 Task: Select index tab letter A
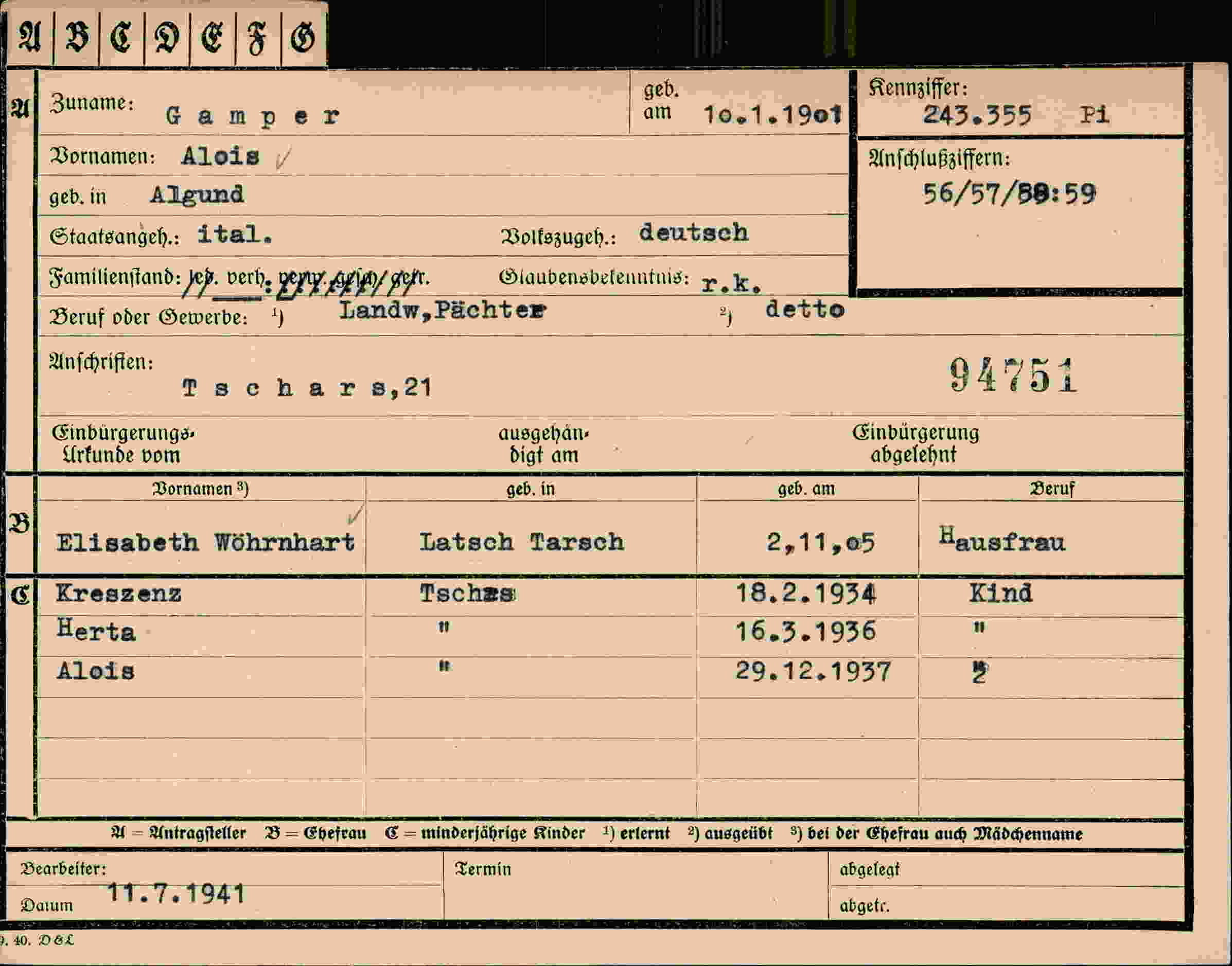click(30, 39)
